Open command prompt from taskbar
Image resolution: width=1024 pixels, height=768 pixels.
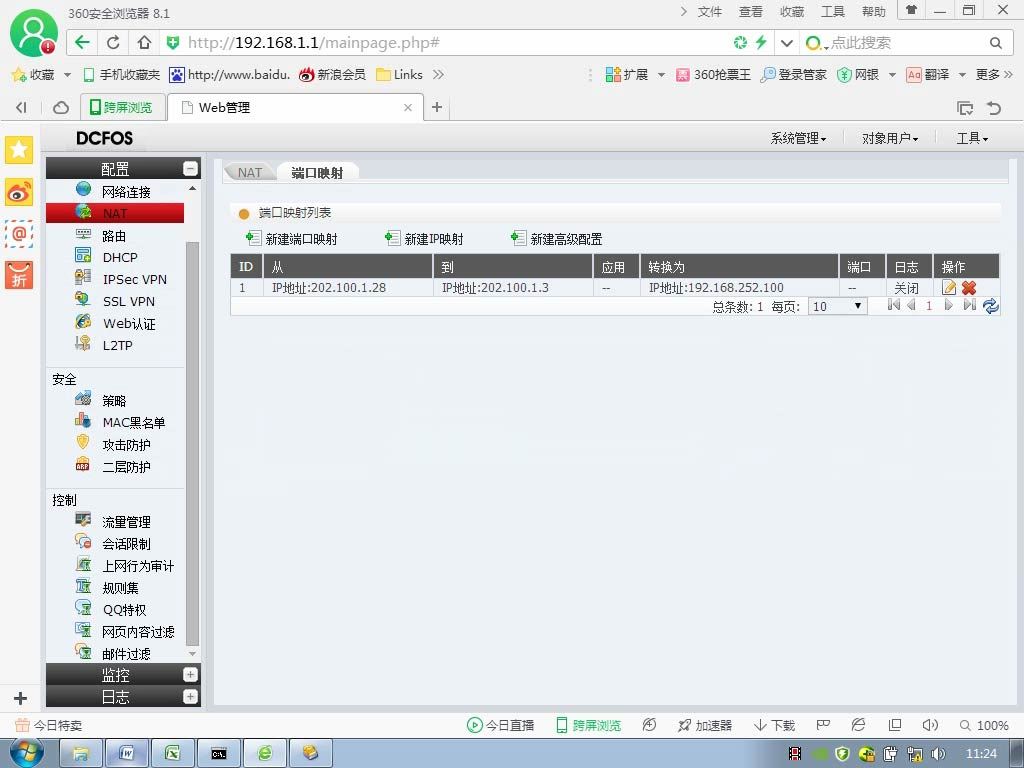pos(218,753)
